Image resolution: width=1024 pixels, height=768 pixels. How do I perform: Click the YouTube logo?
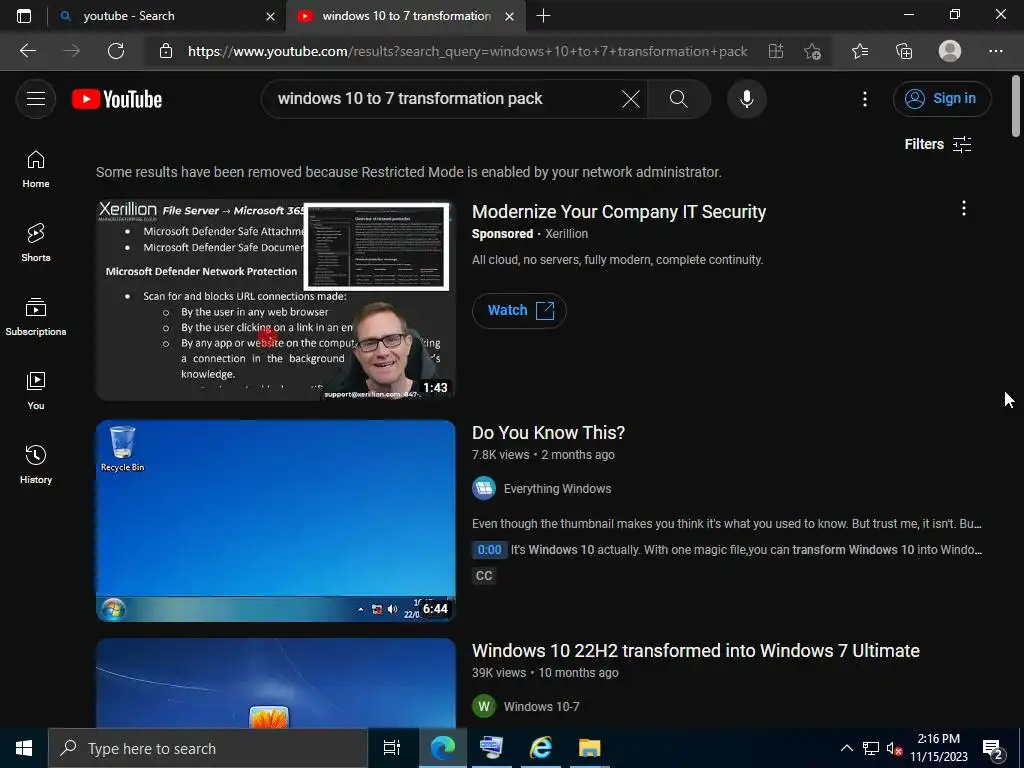click(117, 99)
